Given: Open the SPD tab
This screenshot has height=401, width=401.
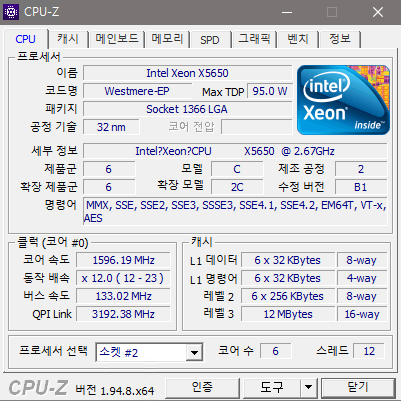Looking at the screenshot, I should pyautogui.click(x=210, y=40).
